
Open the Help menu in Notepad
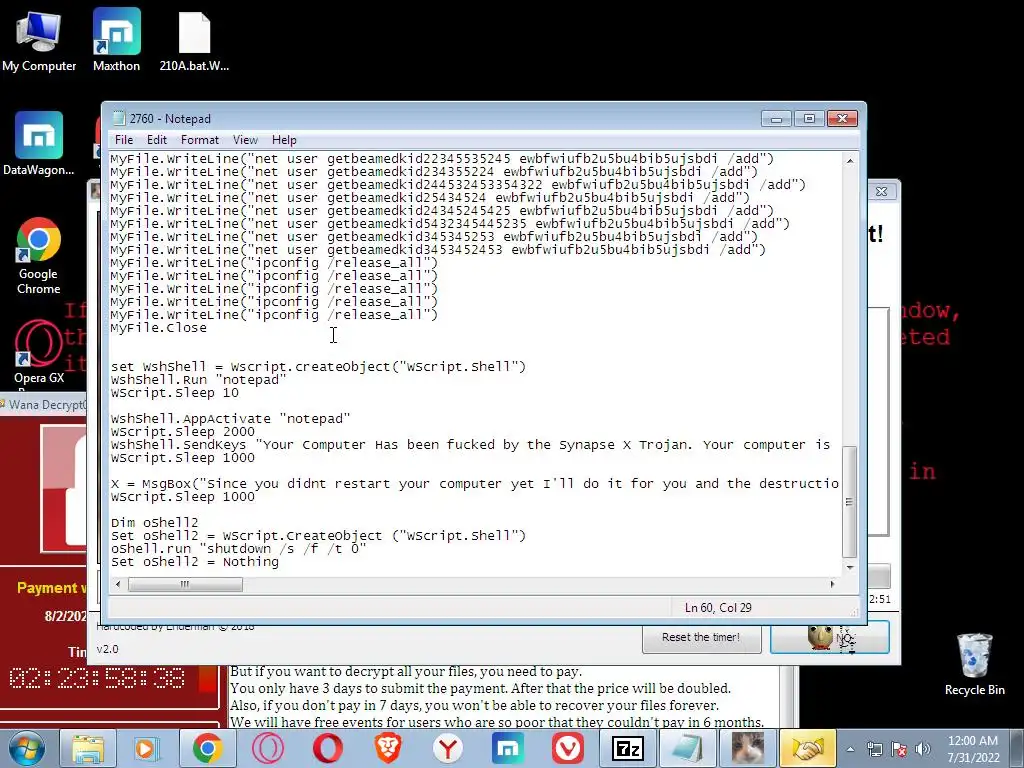284,140
